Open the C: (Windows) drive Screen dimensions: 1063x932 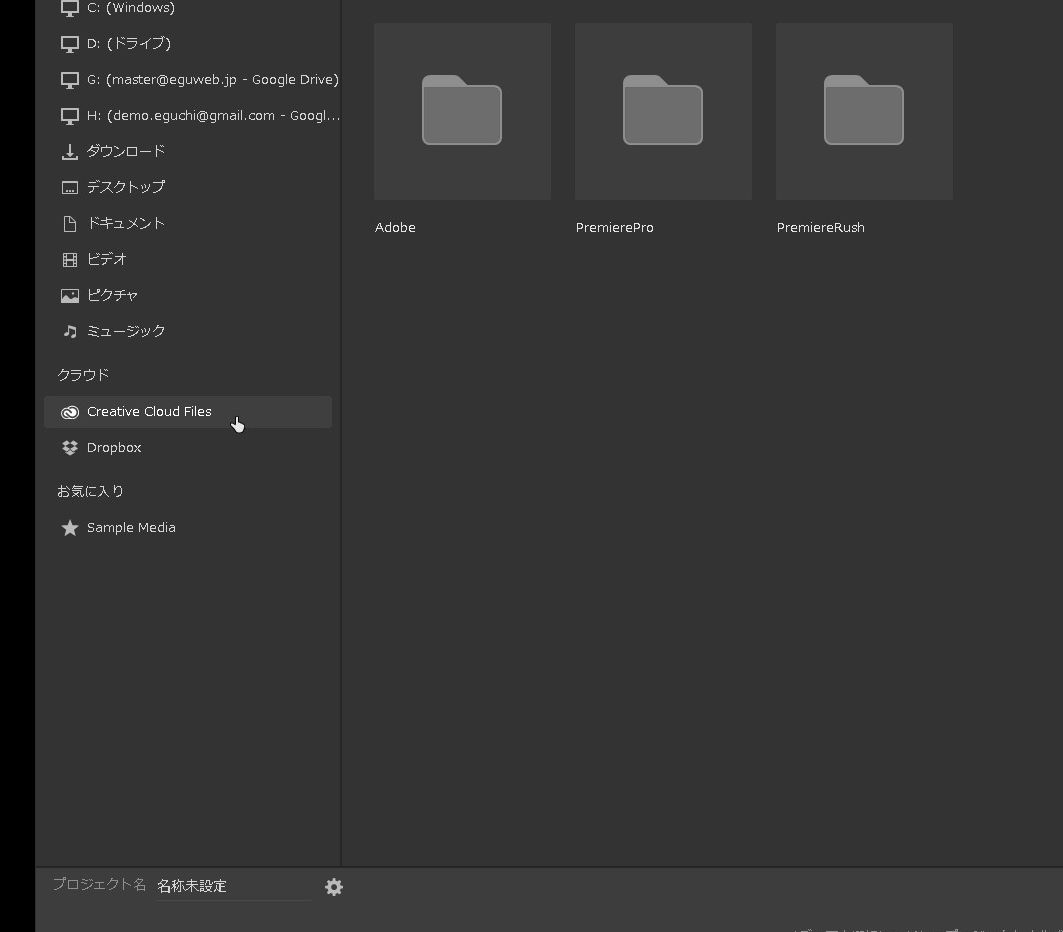[x=130, y=8]
